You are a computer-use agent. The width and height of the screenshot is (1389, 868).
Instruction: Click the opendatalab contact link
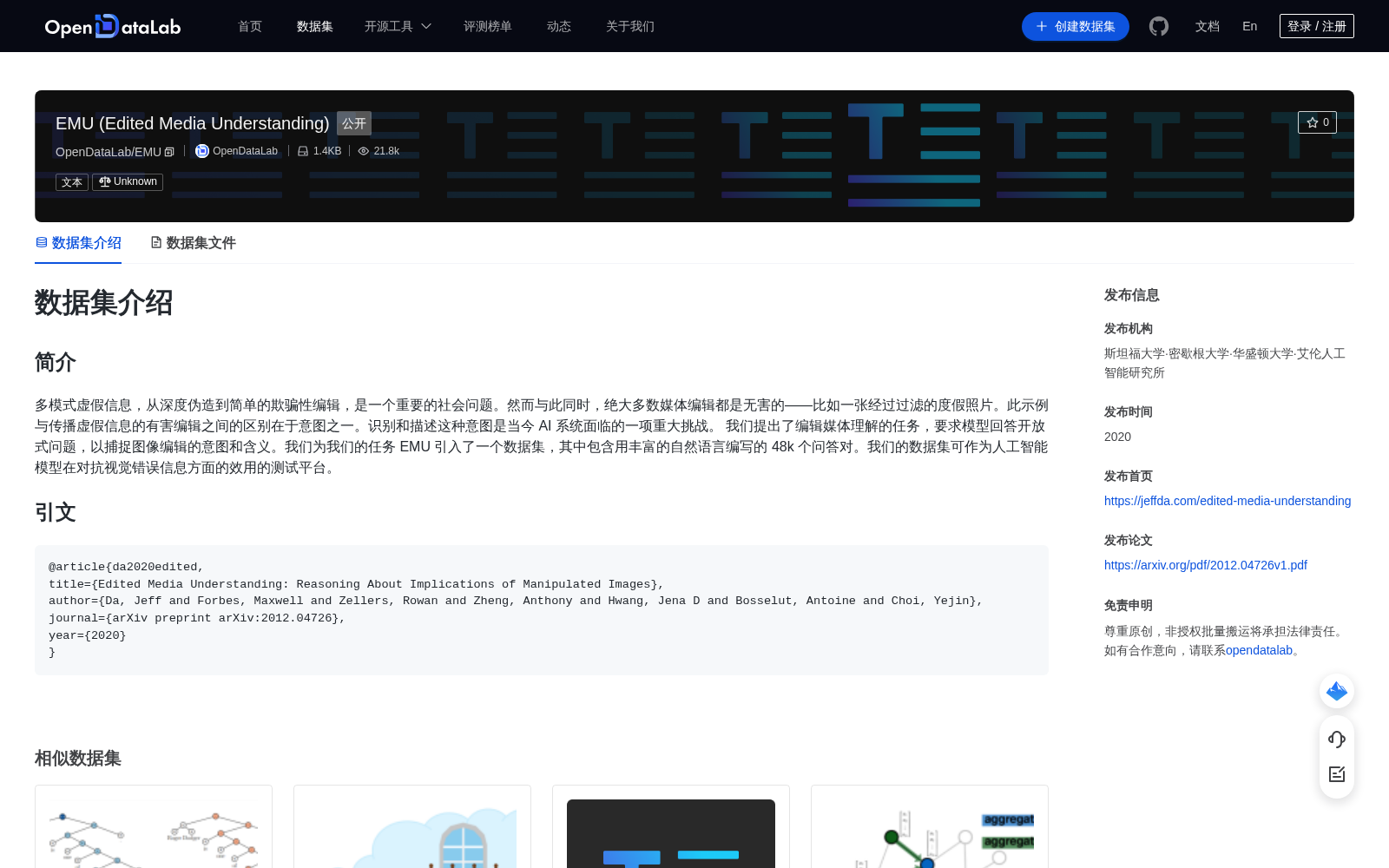click(x=1259, y=650)
